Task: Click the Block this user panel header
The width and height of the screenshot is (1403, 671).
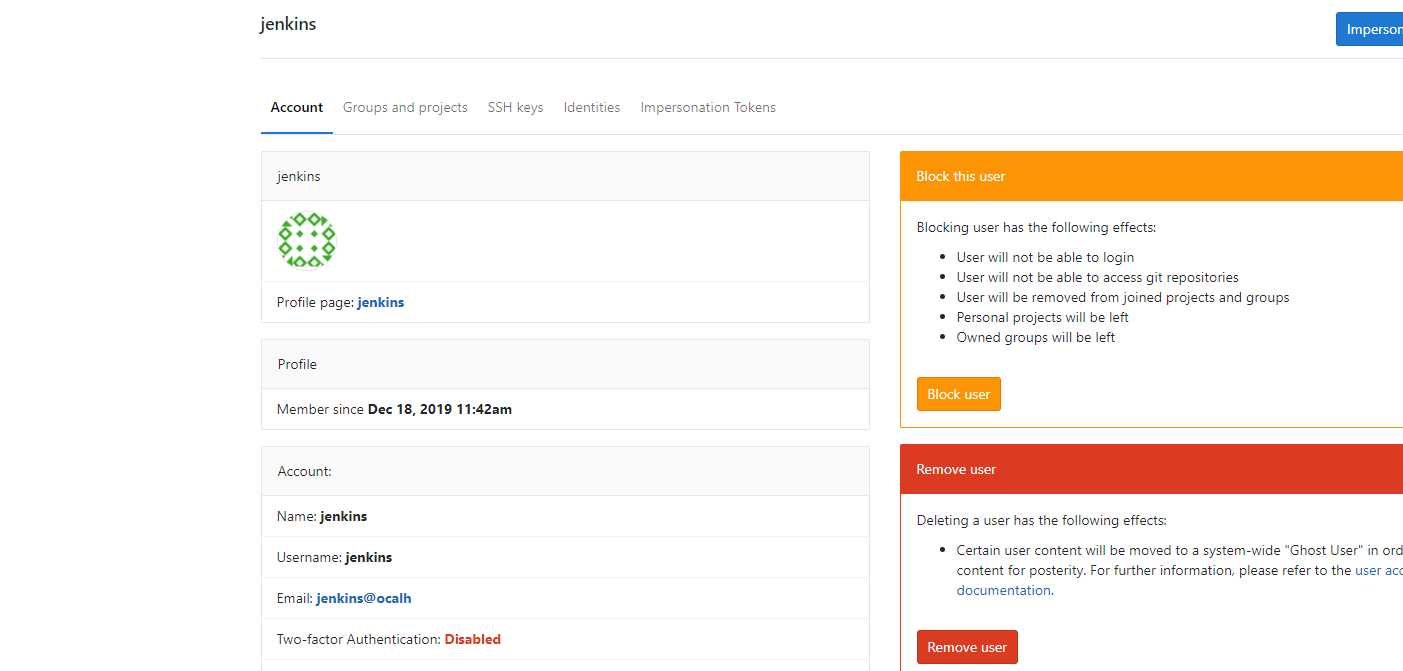Action: 1151,176
